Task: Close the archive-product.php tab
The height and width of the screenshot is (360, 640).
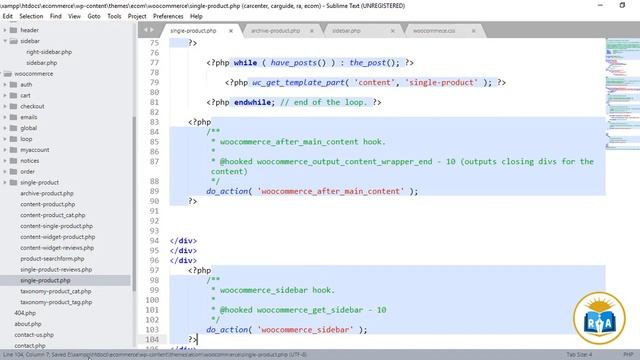Action: click(x=312, y=31)
